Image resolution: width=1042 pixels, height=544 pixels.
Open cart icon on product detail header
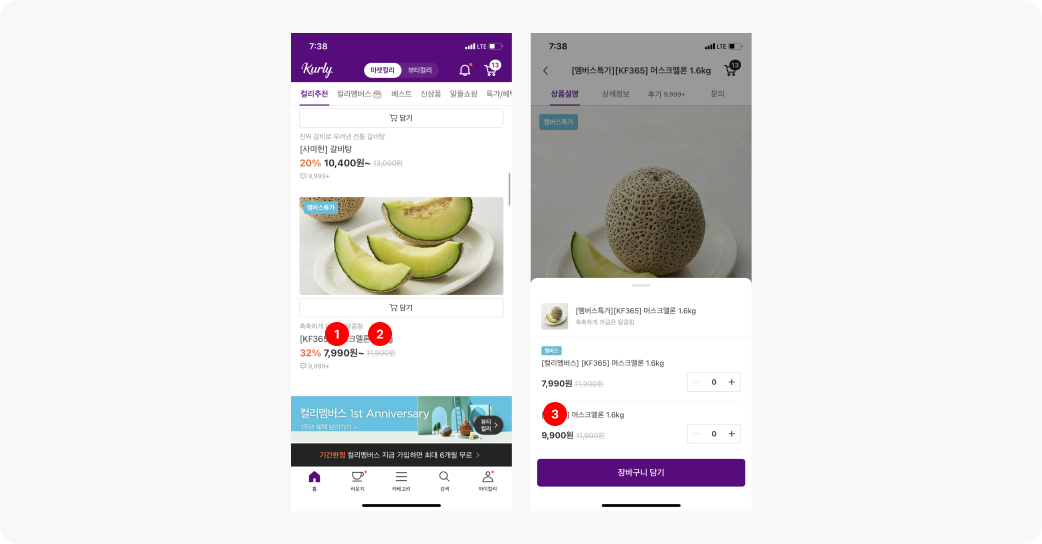point(732,69)
